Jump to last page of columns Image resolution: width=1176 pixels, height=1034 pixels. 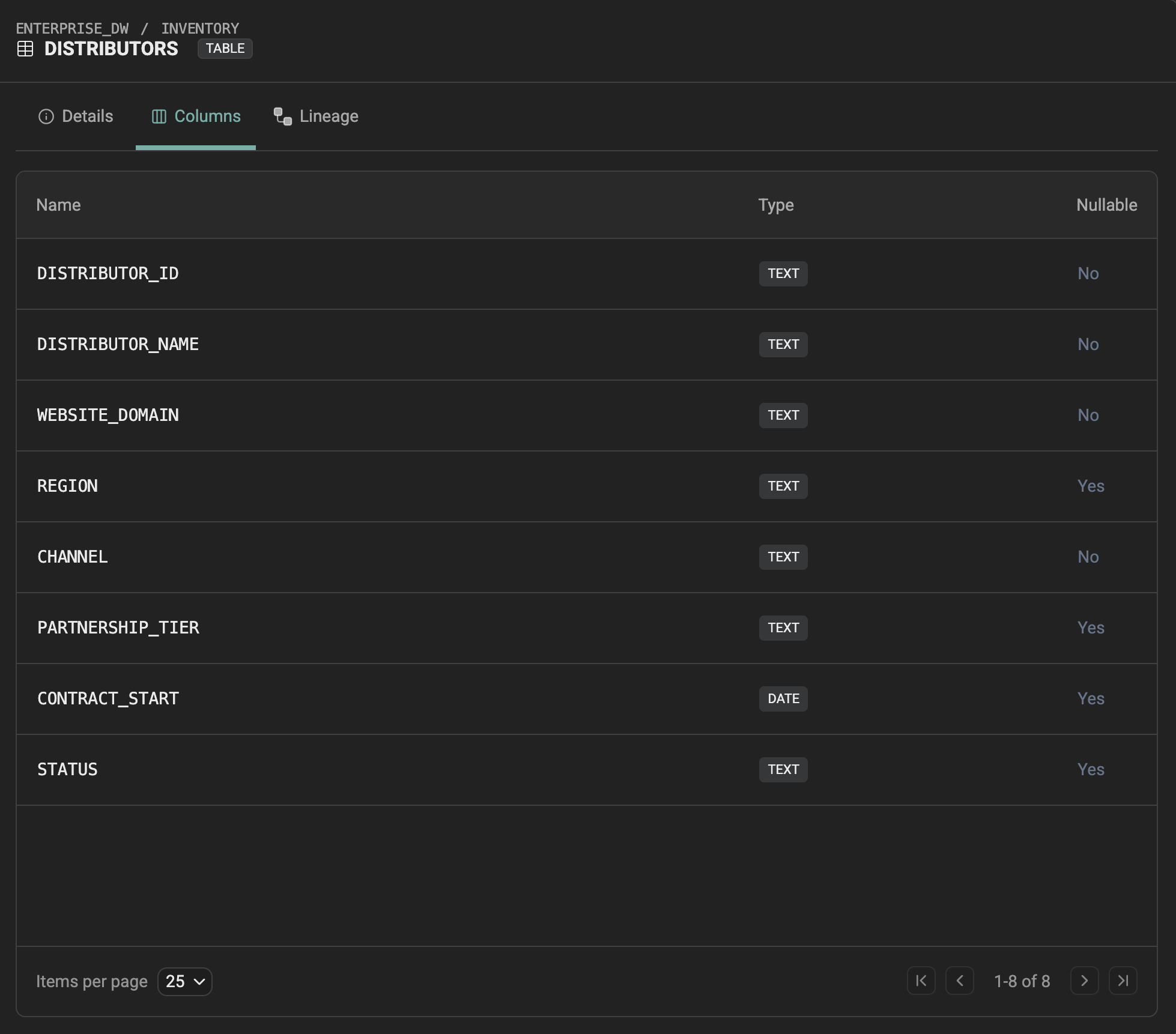click(1123, 981)
